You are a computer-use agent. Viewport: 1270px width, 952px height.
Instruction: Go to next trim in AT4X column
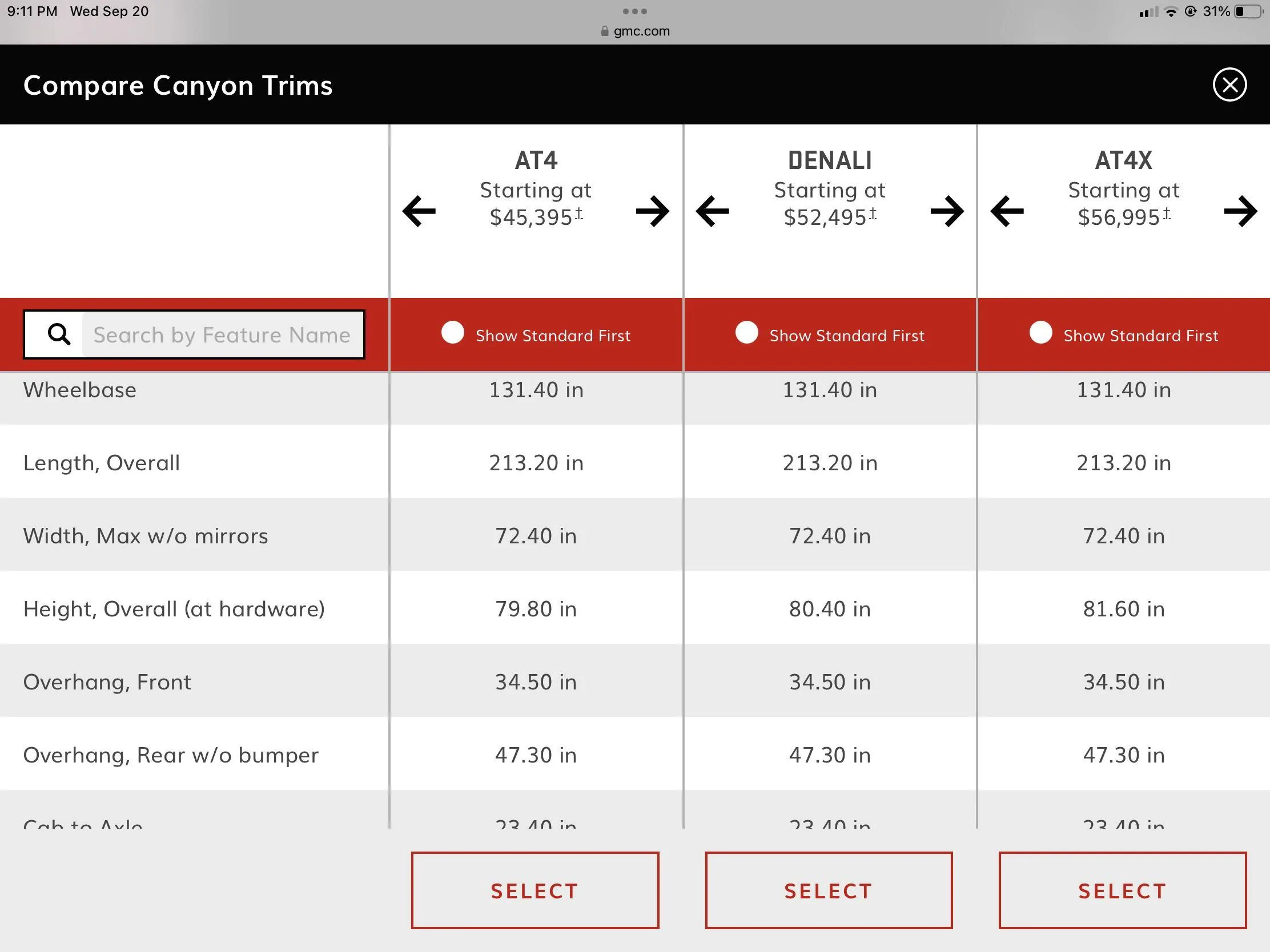tap(1241, 211)
